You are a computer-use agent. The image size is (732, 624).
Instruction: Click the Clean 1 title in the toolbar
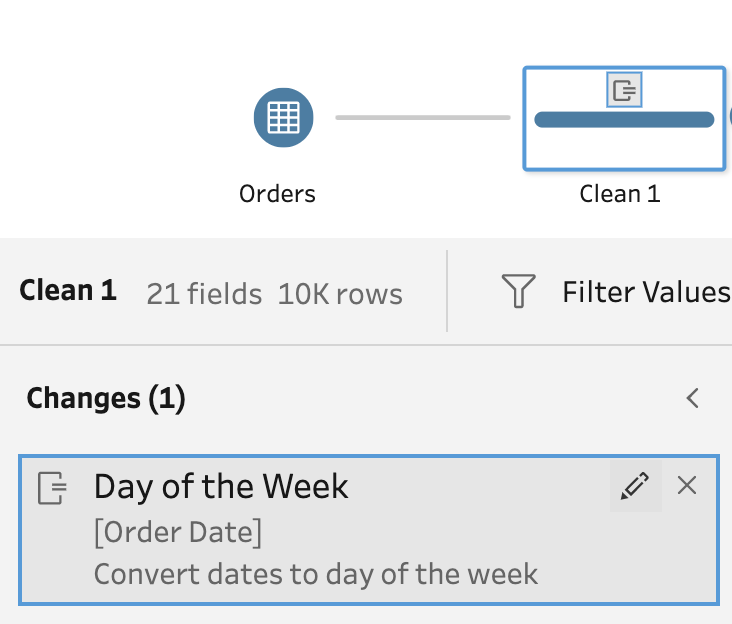click(68, 291)
